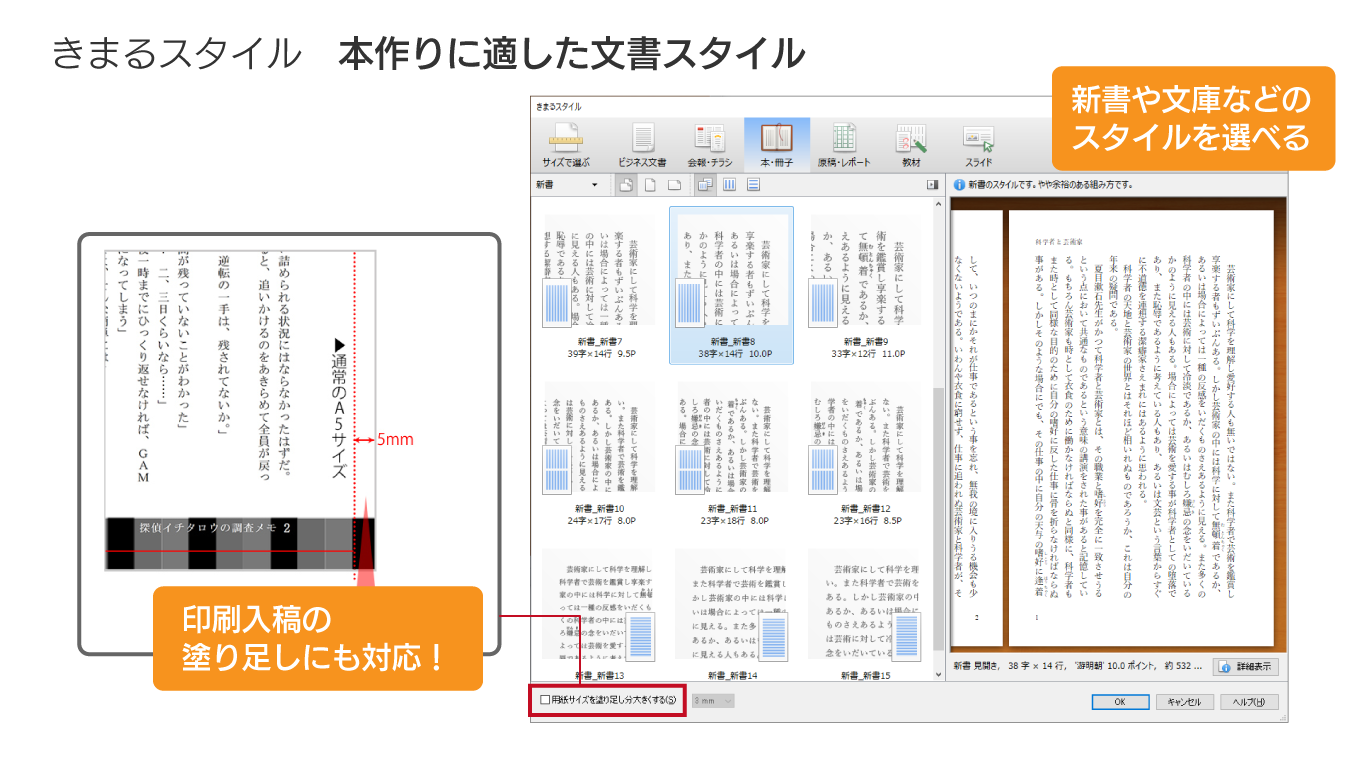Toggle the all-orientations page filter
The height and width of the screenshot is (768, 1366).
626,185
